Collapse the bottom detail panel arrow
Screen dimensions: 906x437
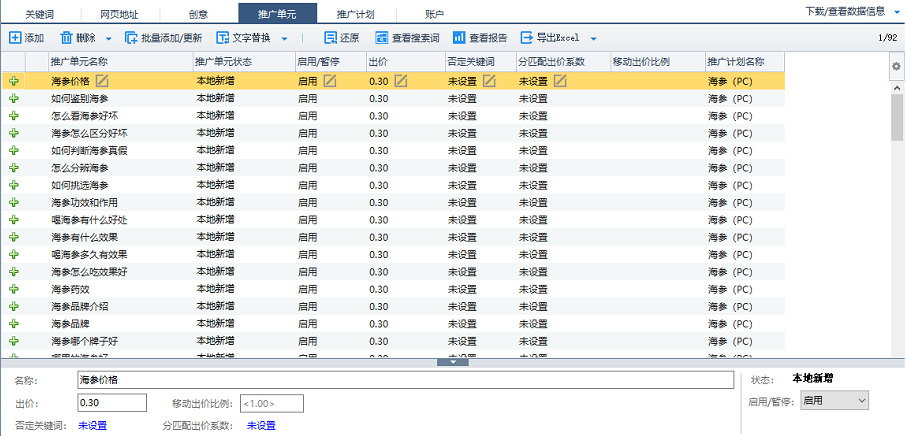(452, 362)
